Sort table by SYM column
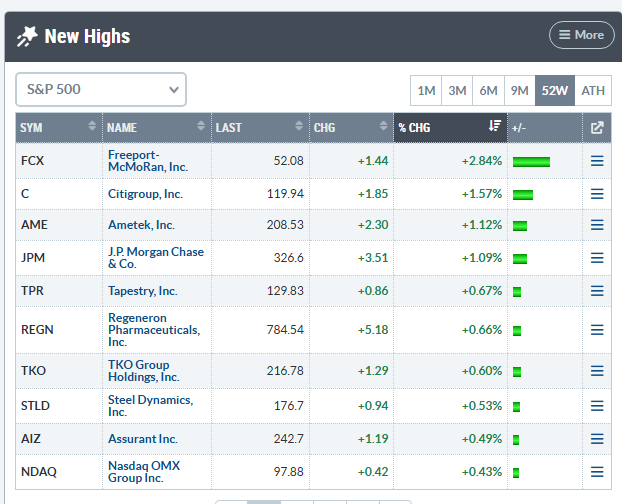The image size is (622, 504). 59,128
